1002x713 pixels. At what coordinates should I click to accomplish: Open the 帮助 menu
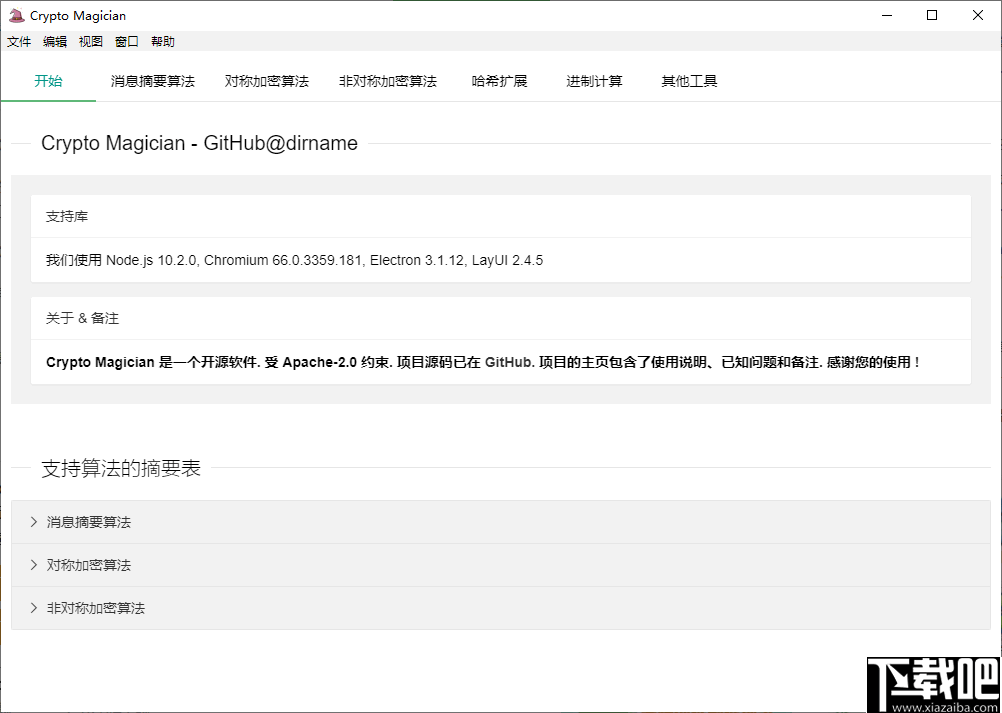click(x=162, y=41)
